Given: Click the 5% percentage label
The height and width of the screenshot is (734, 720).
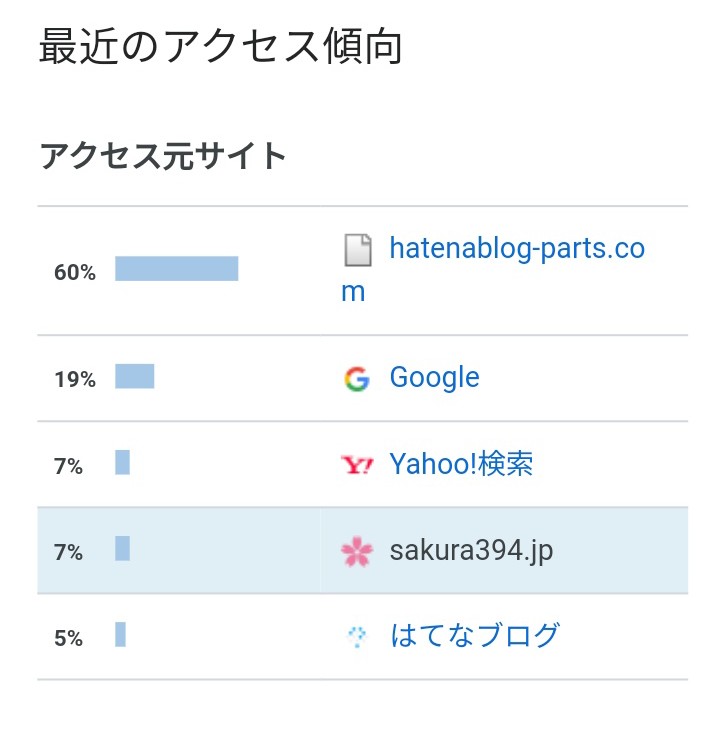Looking at the screenshot, I should click(x=68, y=639).
